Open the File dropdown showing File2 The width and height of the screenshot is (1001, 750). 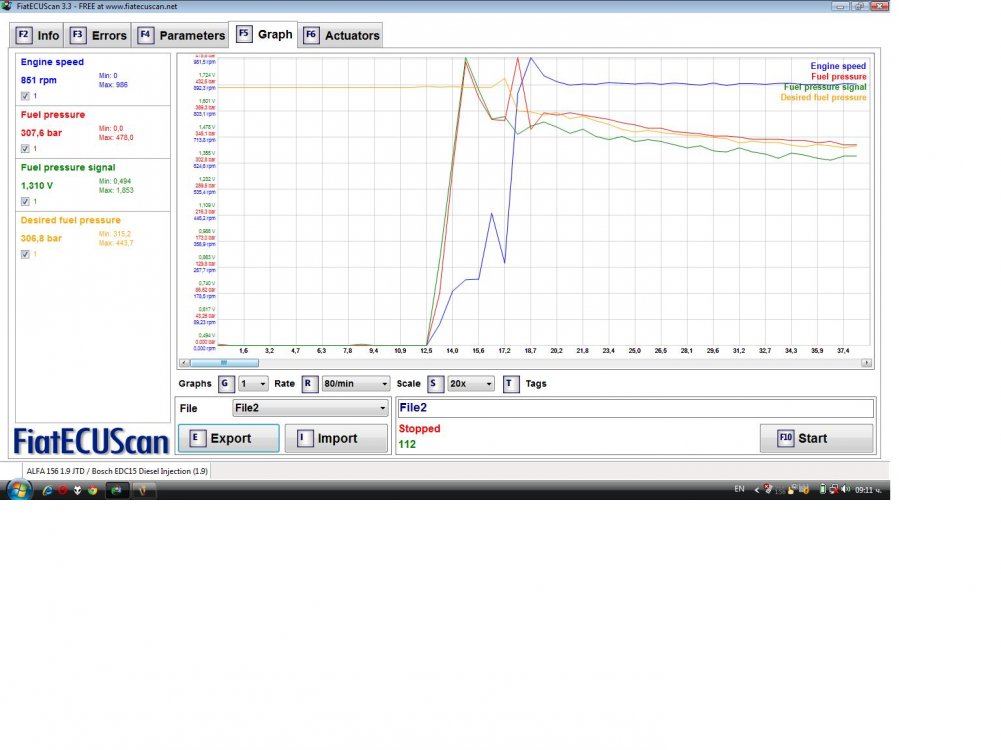tap(310, 408)
